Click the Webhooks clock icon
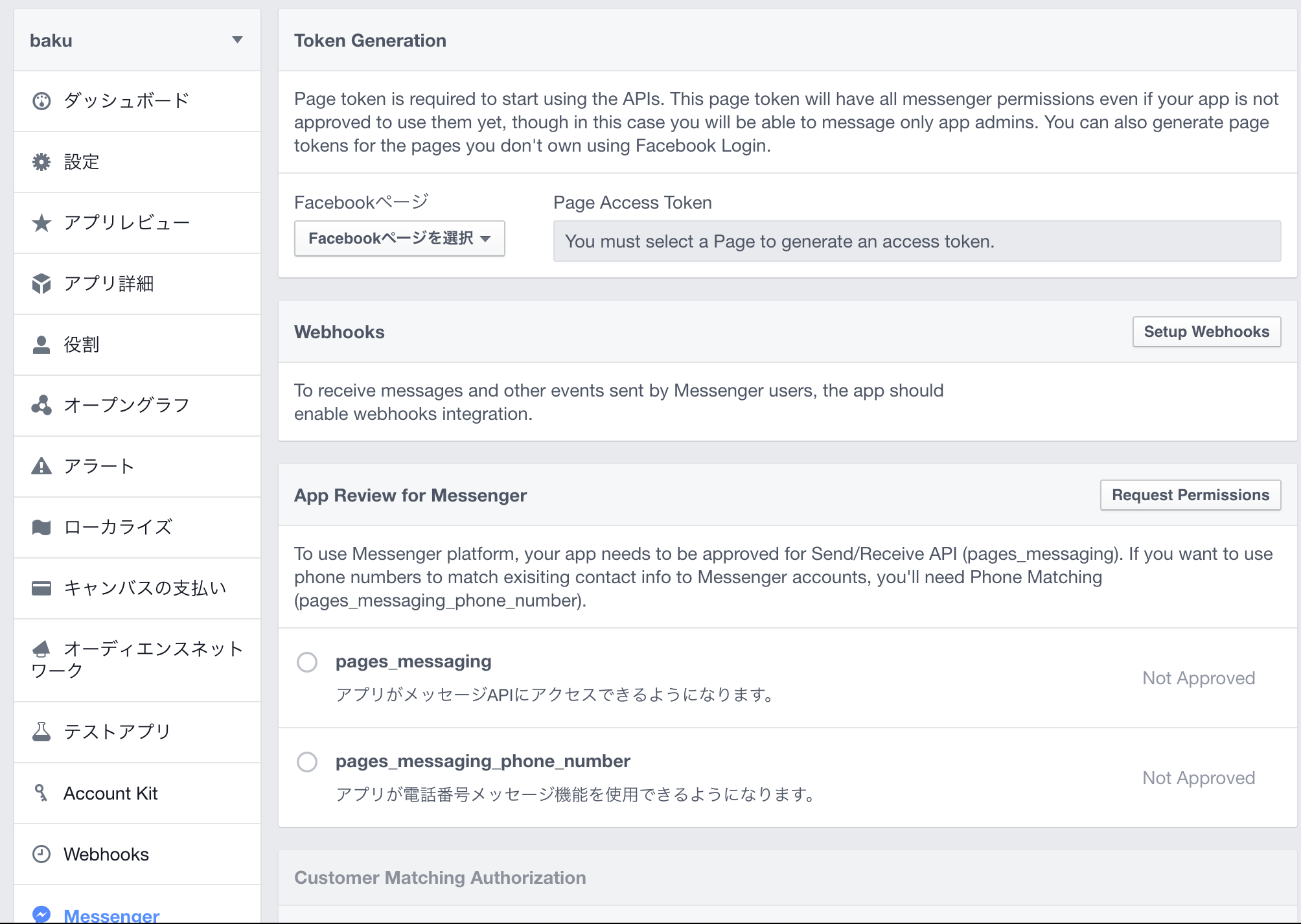Viewport: 1301px width, 924px height. coord(41,854)
